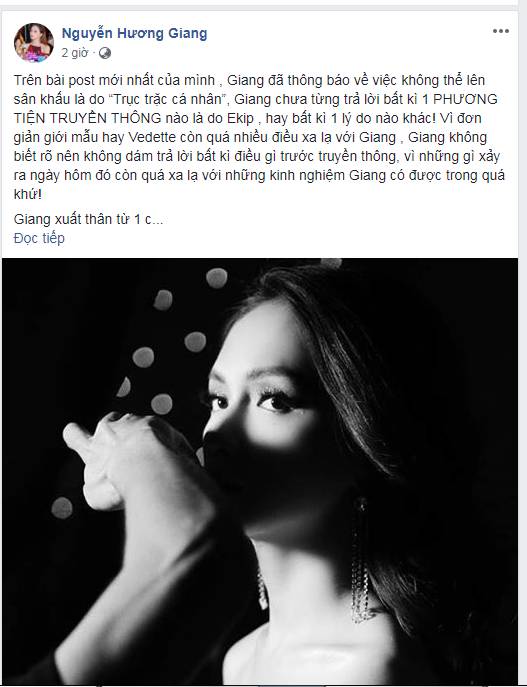Open the three-dot post options menu
Viewport: 527px width, 687px height.
[x=500, y=31]
